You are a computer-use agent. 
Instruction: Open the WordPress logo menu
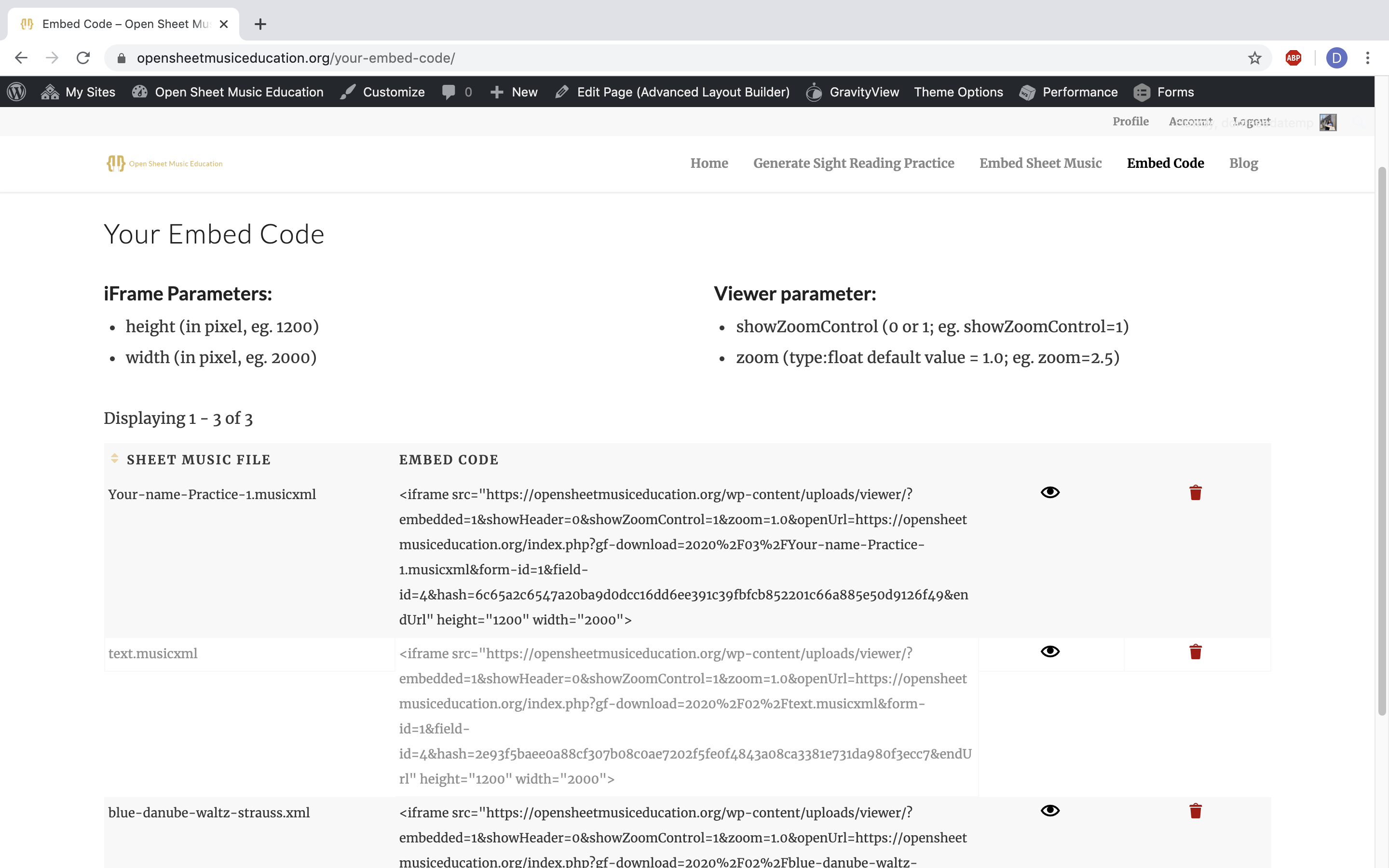(x=17, y=92)
